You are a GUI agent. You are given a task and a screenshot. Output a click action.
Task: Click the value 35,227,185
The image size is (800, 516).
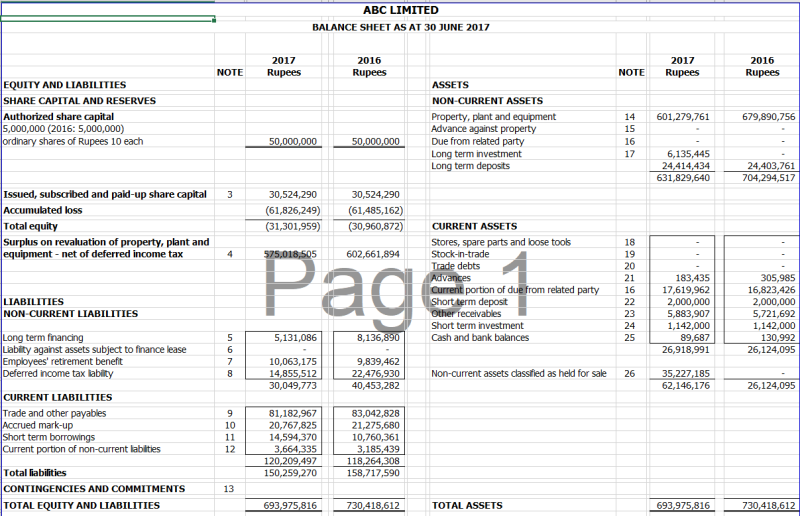[x=686, y=374]
